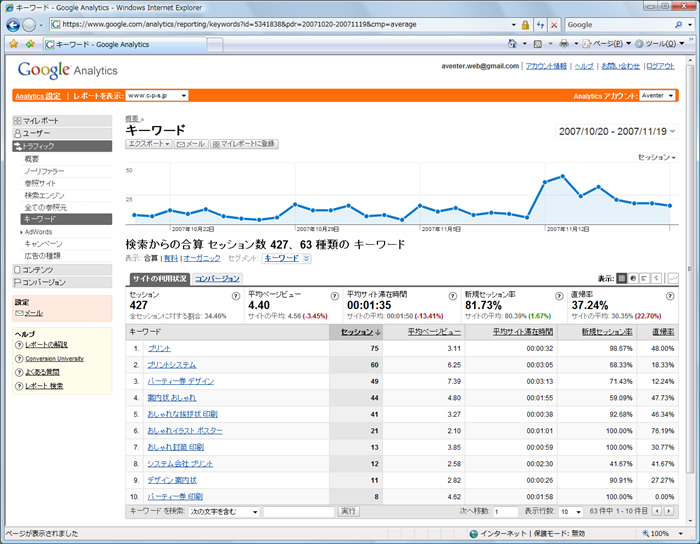
Task: Click the mail icon in 設定 box
Action: click(19, 313)
